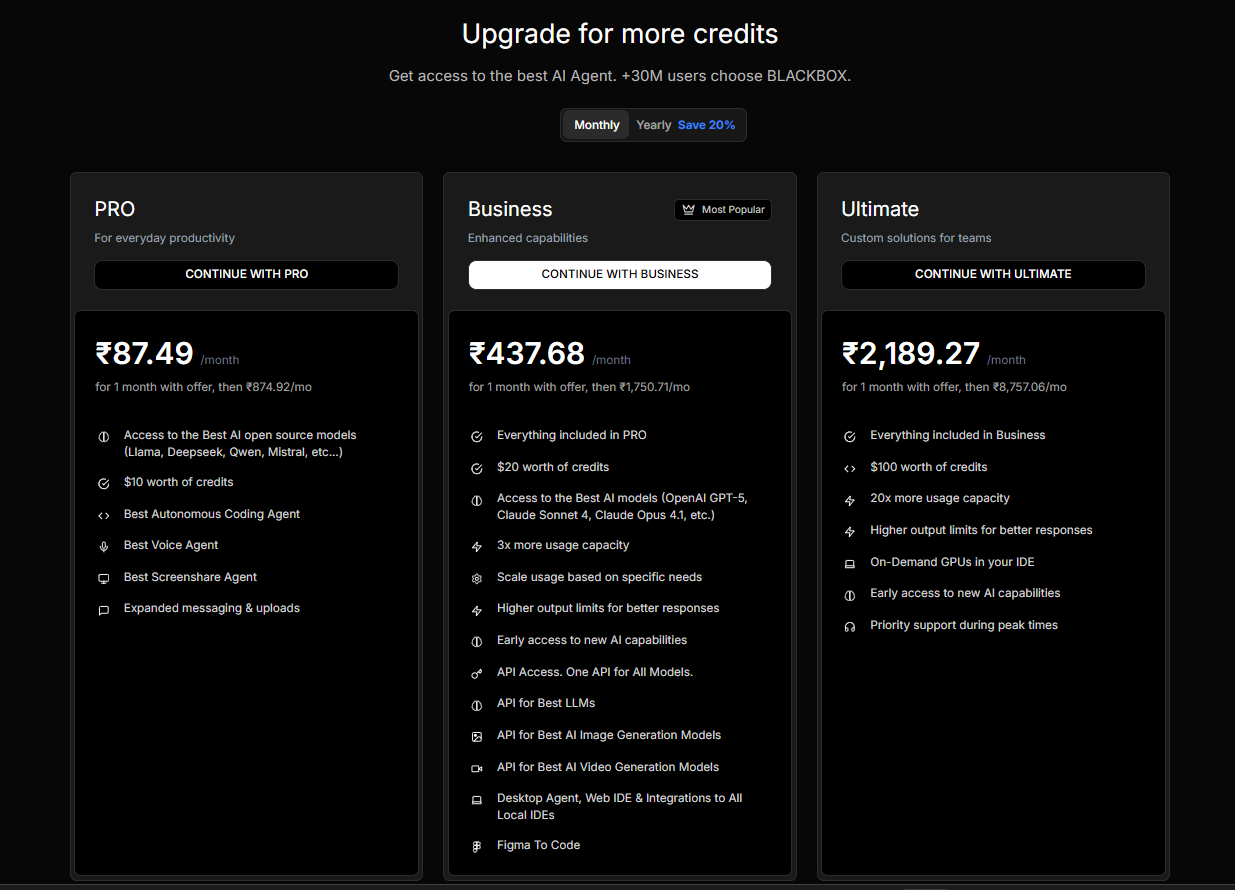Click monitor icon beside Best Screenshare Agent
This screenshot has width=1235, height=890.
point(104,578)
